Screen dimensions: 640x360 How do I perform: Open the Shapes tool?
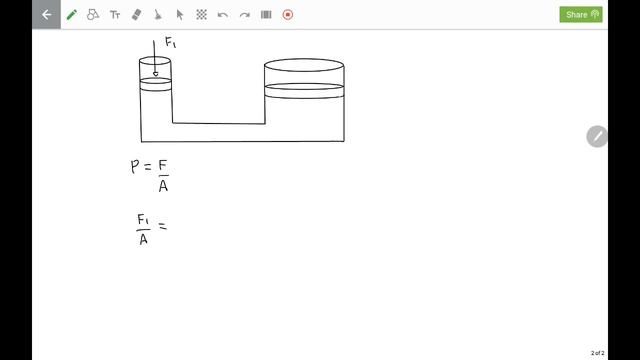pos(93,15)
